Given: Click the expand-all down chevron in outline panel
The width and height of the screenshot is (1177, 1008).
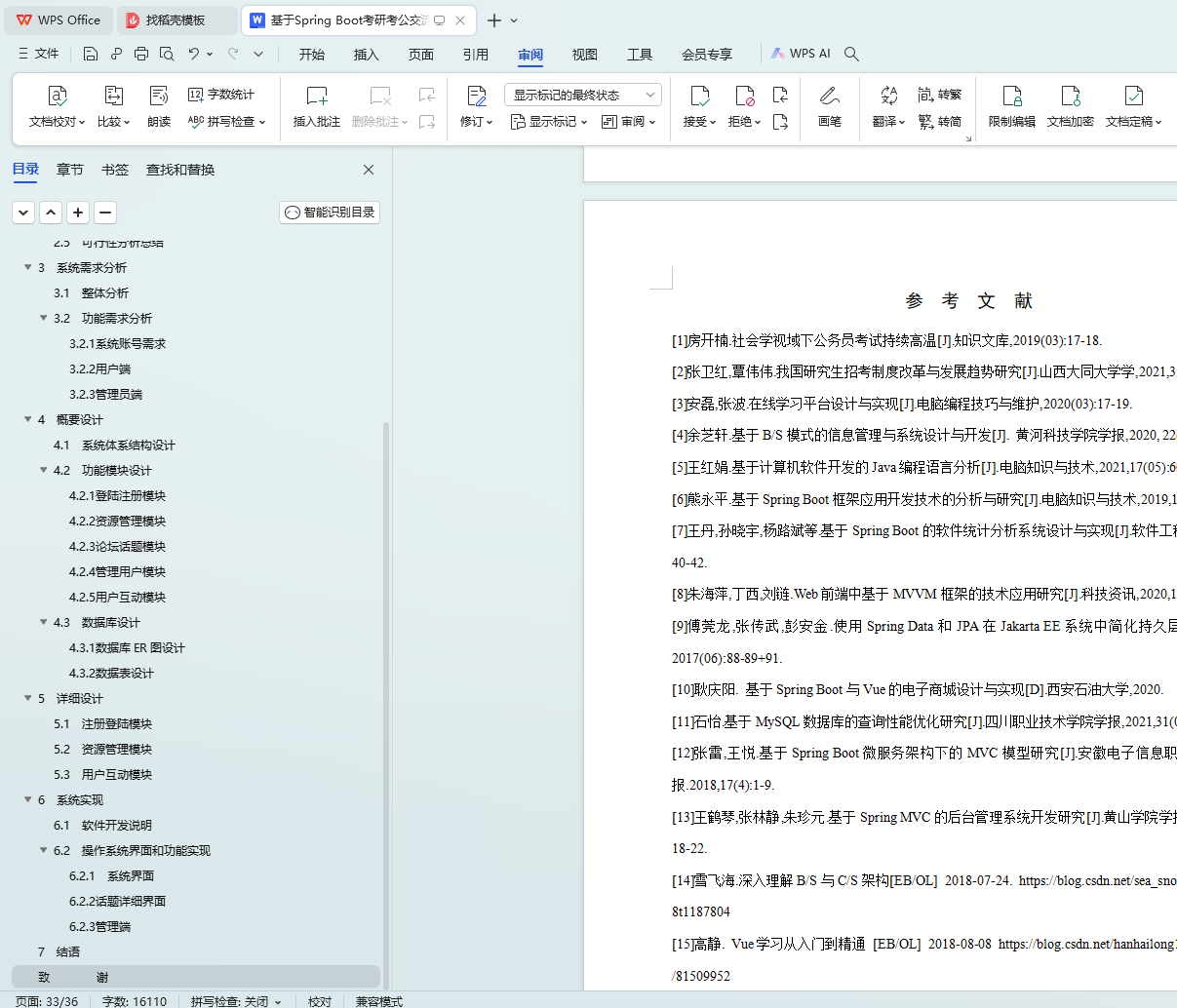Looking at the screenshot, I should (x=23, y=213).
